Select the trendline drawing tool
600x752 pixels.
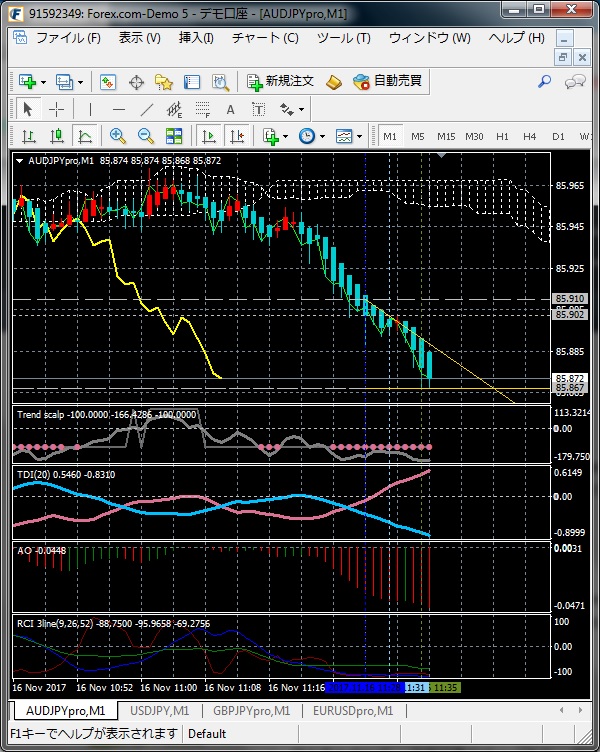(x=147, y=109)
